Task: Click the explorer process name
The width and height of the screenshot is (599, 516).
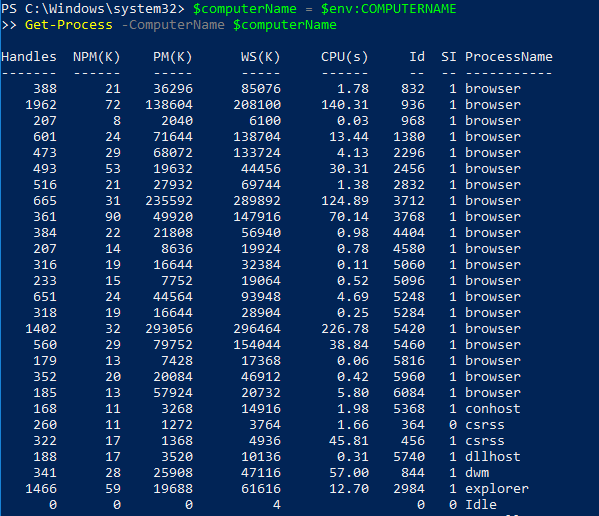Action: point(497,489)
